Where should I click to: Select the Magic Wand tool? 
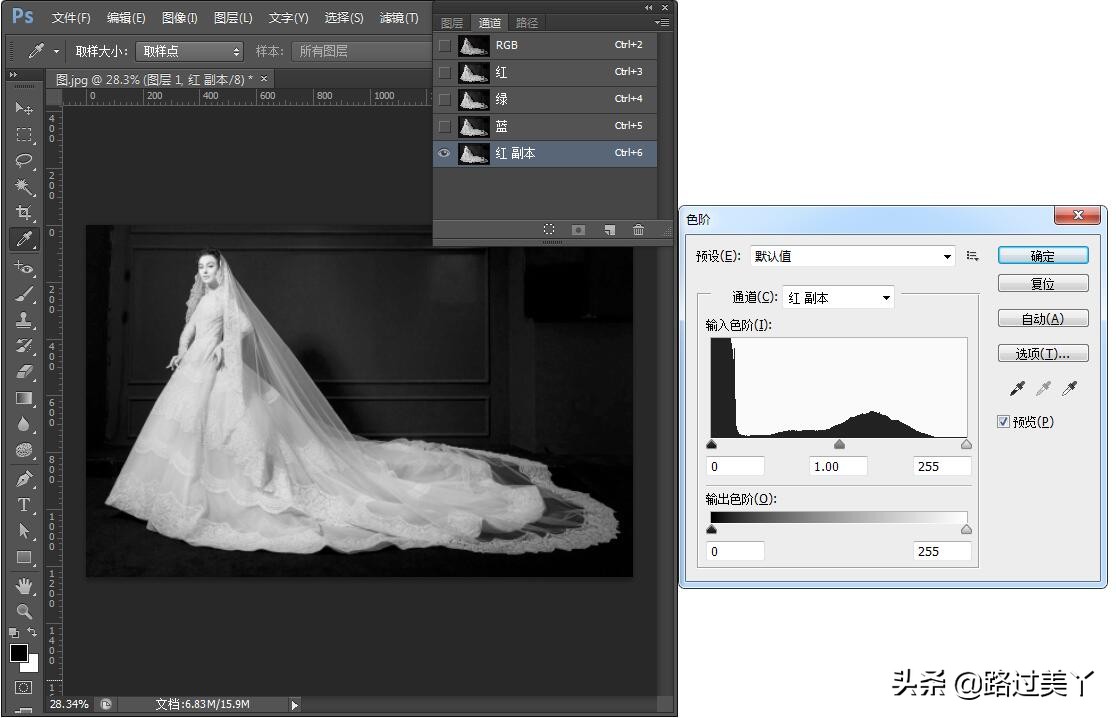pos(23,186)
